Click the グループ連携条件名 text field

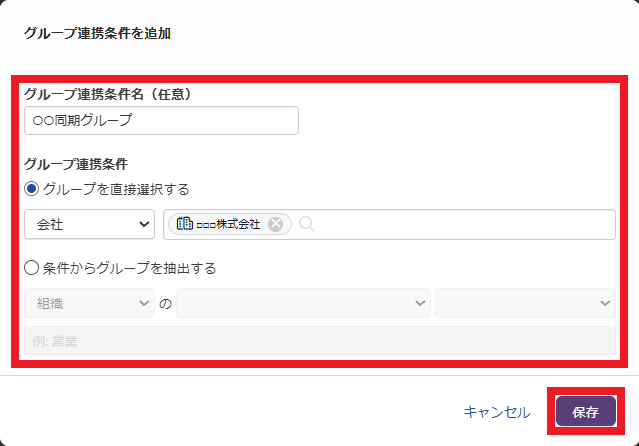click(x=161, y=121)
